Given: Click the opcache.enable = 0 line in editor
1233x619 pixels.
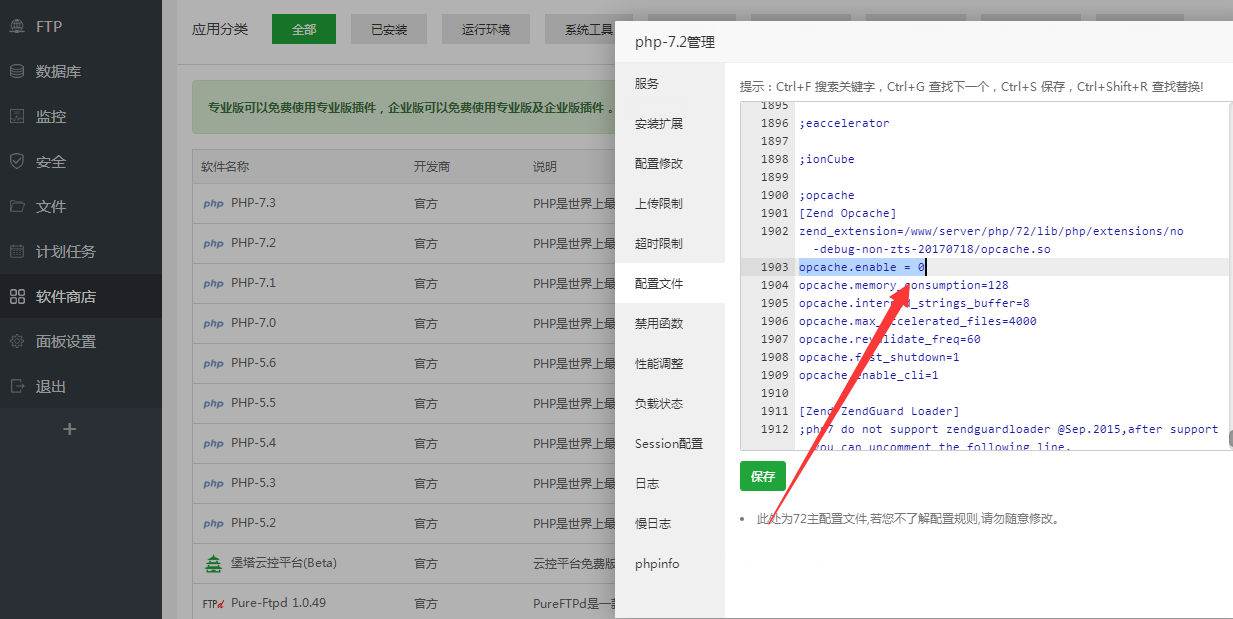Looking at the screenshot, I should pyautogui.click(x=862, y=267).
